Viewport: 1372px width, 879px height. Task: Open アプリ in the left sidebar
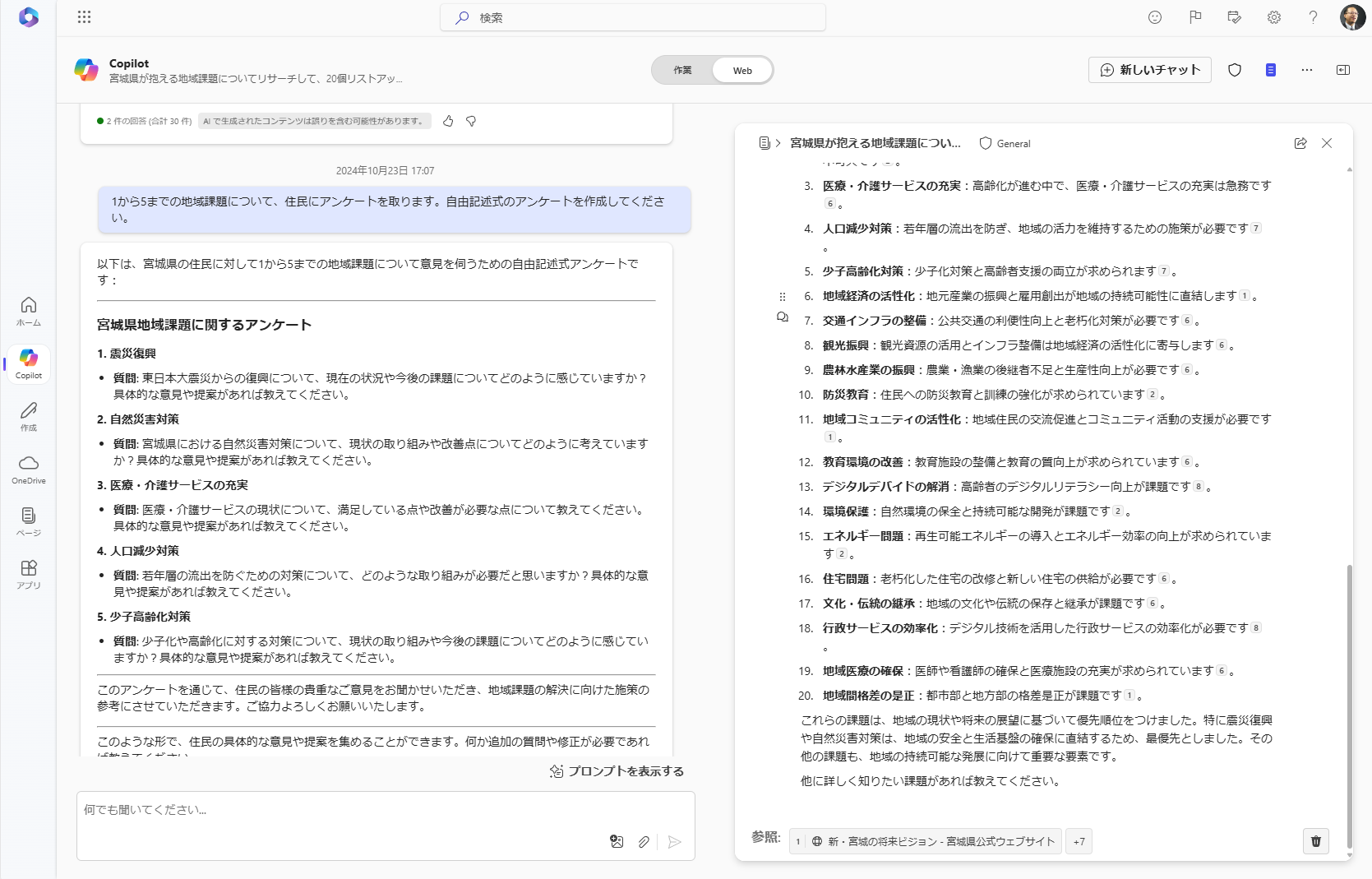tap(29, 575)
